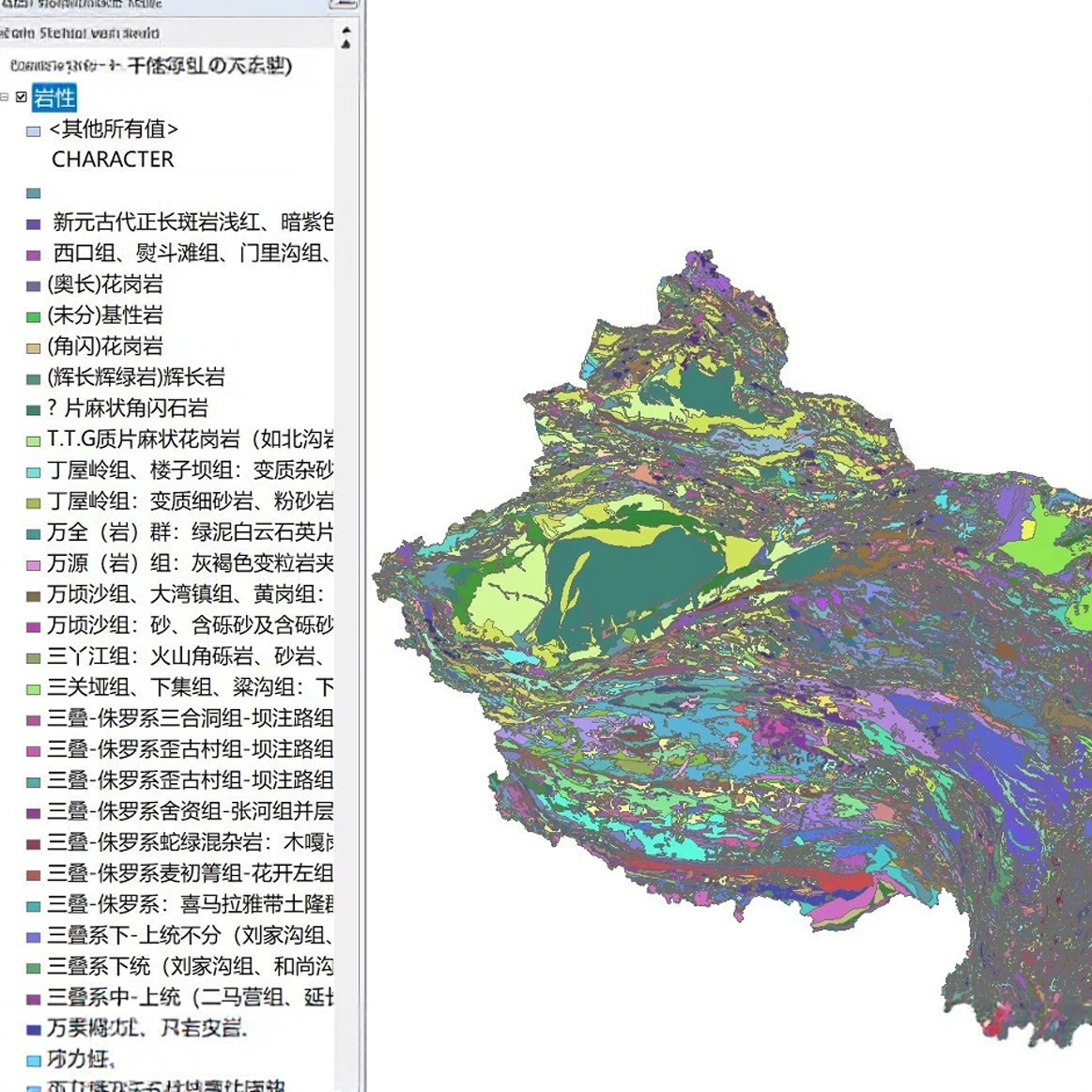The width and height of the screenshot is (1092, 1092).
Task: Select the (辉长辉绿岩)辉长岩 symbol patch
Action: click(x=33, y=378)
